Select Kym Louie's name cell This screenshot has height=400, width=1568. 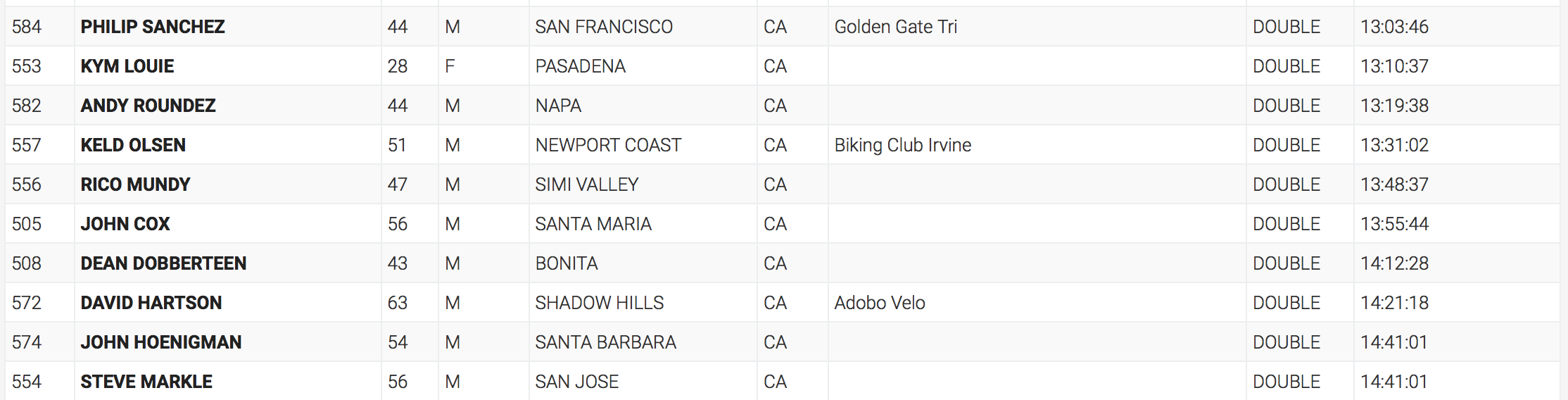coord(127,66)
